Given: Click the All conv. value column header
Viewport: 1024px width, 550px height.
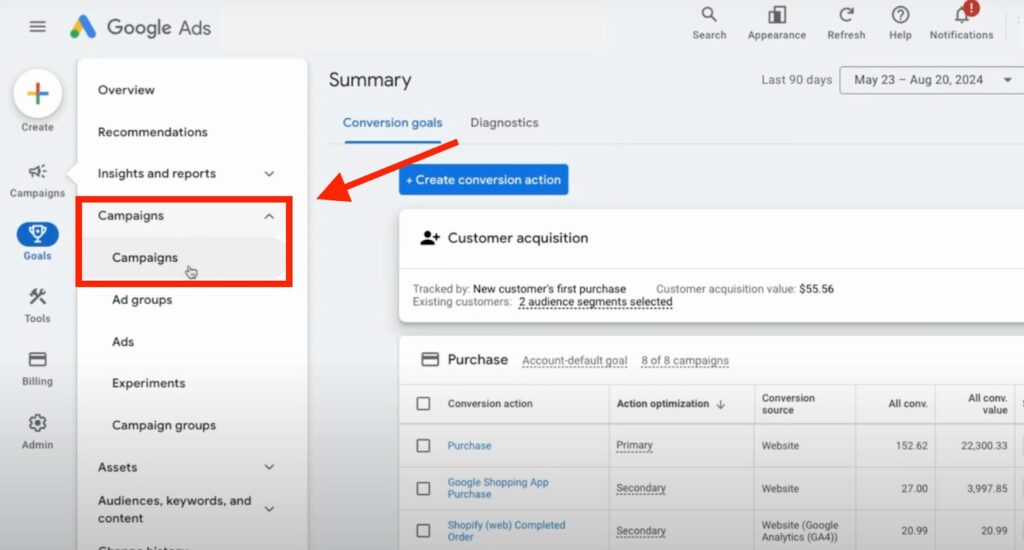Looking at the screenshot, I should point(987,404).
